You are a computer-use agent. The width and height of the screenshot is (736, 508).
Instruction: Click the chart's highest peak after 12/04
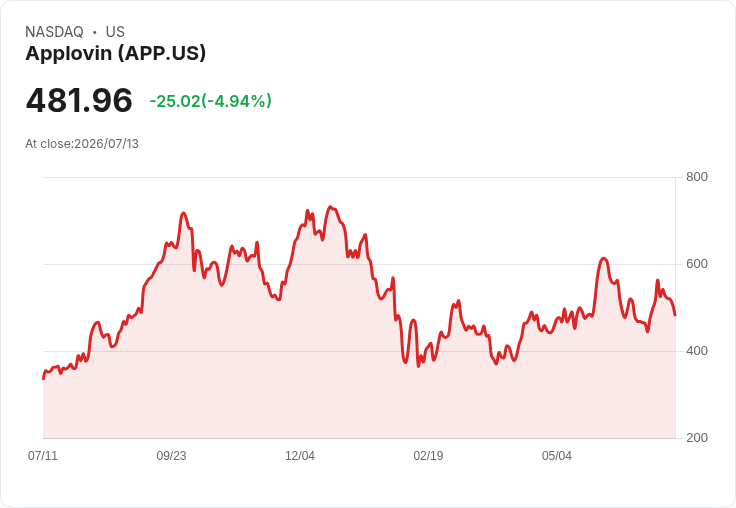[x=330, y=207]
